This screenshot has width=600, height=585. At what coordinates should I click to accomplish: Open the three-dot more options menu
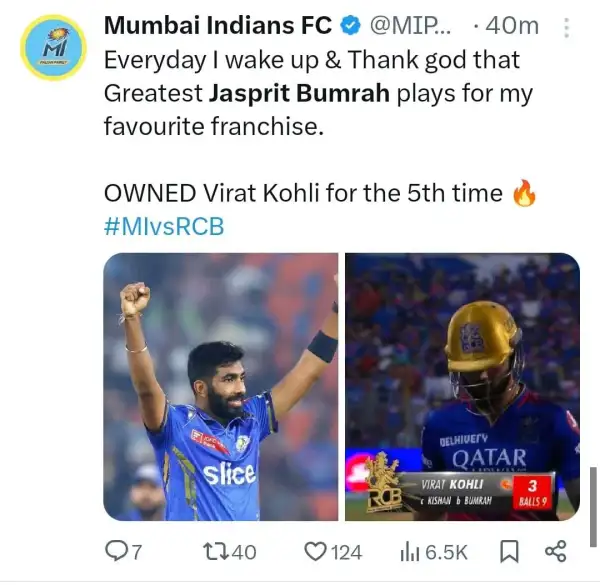pos(567,28)
